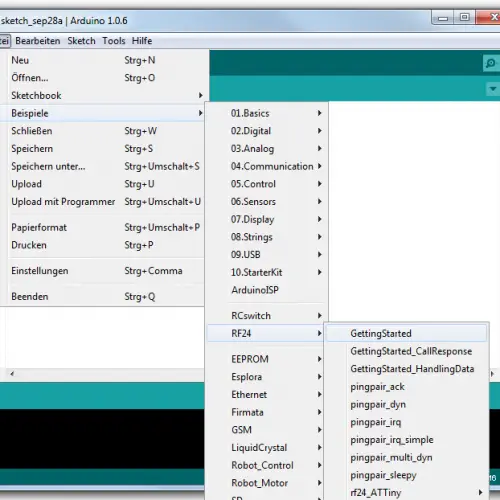Open the Hilfe menu

(142, 41)
